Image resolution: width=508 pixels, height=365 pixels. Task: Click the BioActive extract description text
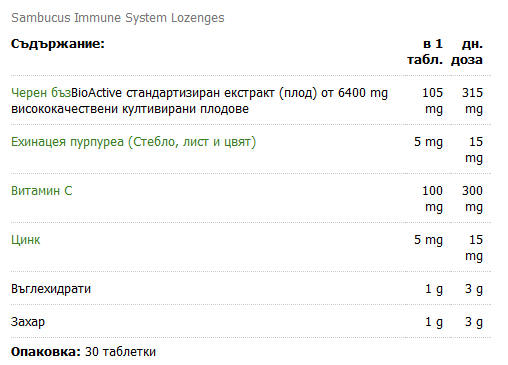coord(199,101)
